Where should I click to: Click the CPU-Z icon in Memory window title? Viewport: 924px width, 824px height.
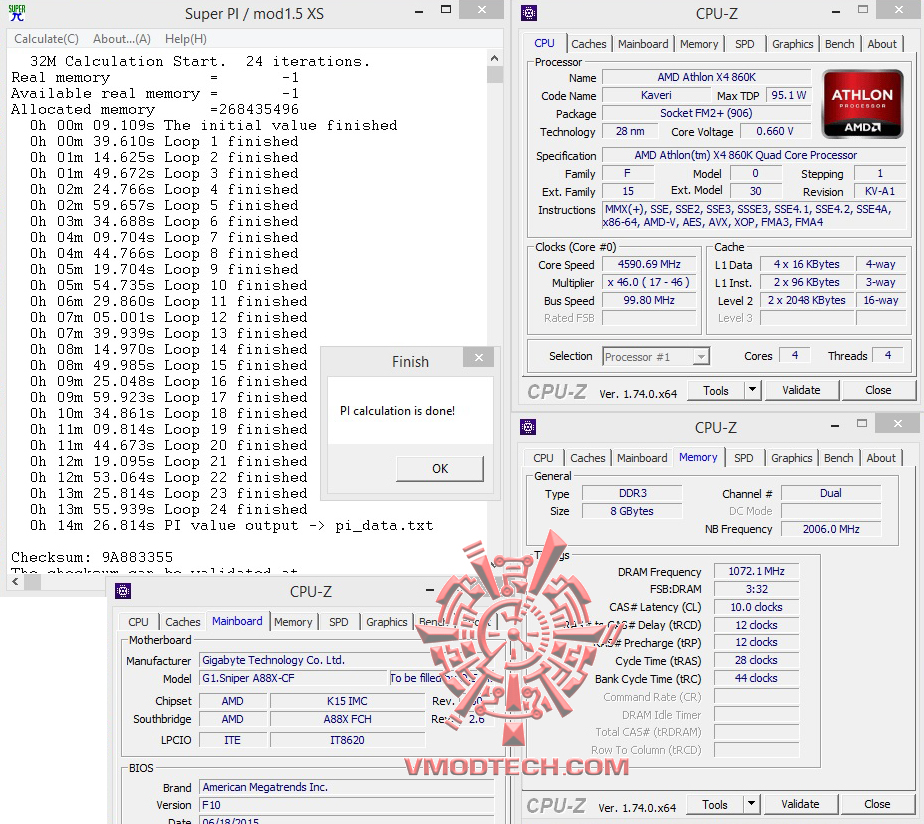528,427
